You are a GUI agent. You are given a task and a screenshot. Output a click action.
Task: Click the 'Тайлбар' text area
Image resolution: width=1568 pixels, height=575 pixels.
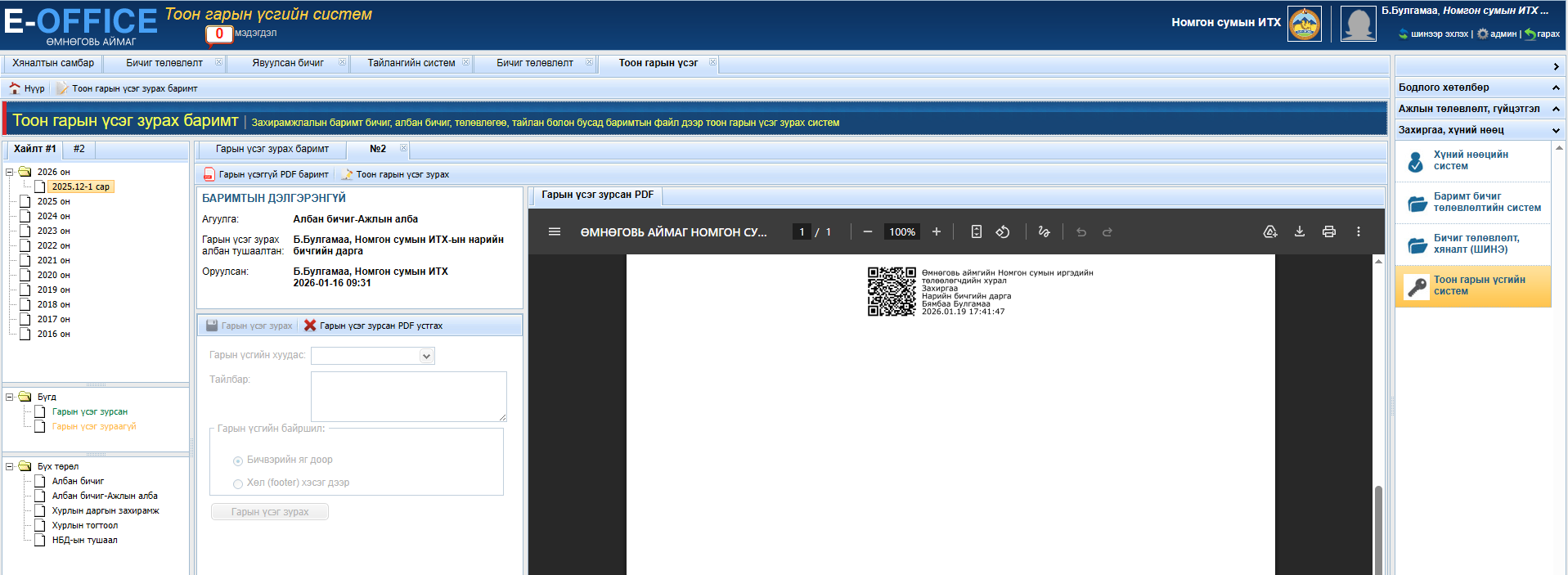point(408,397)
